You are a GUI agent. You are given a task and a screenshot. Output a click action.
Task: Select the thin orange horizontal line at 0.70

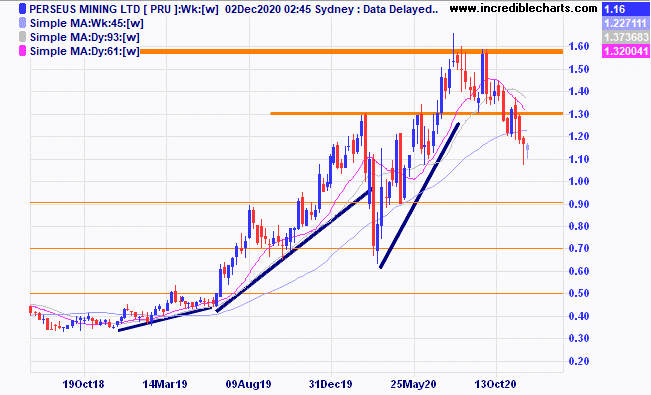pos(296,248)
